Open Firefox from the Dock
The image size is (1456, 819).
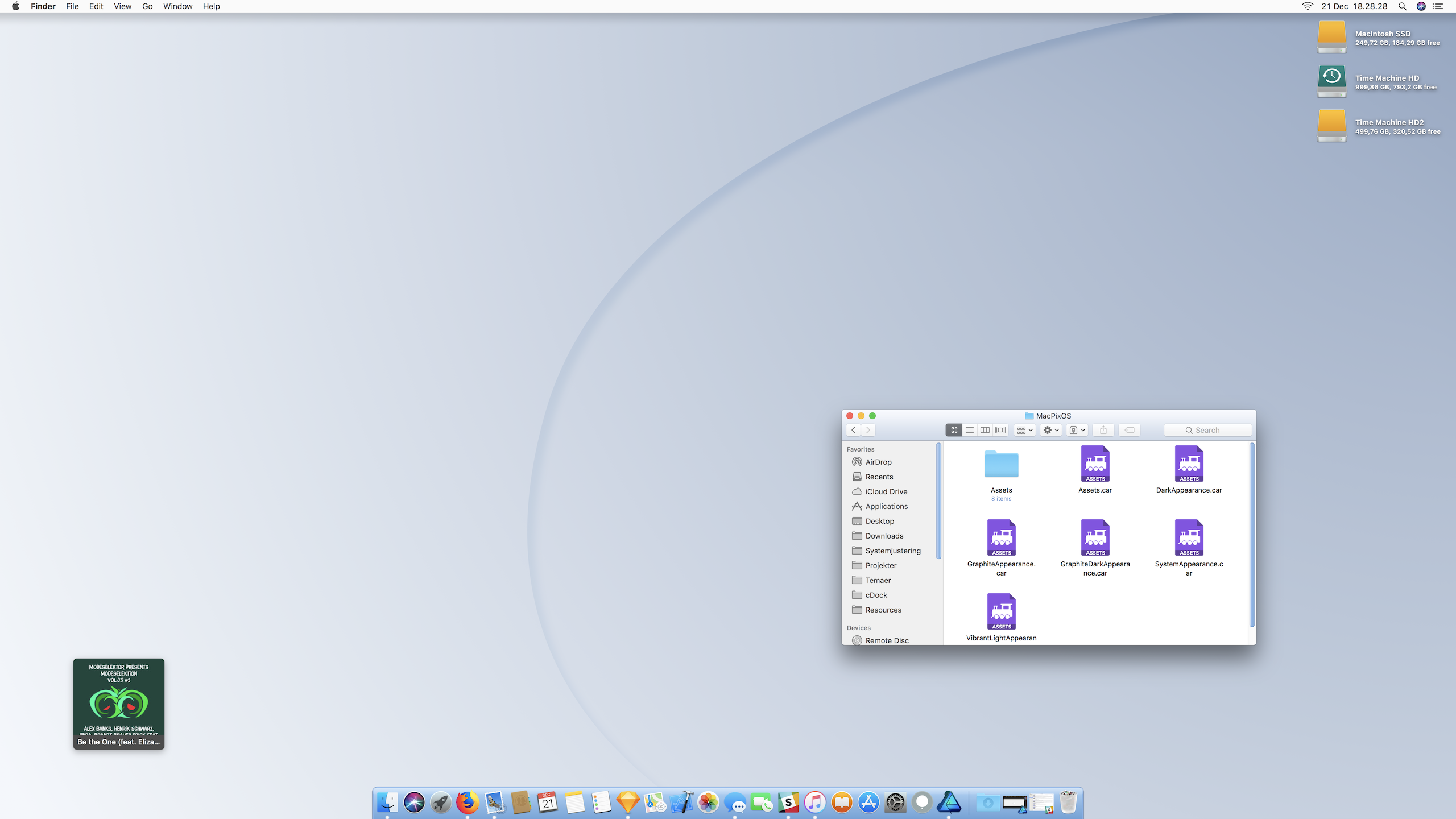coord(468,803)
